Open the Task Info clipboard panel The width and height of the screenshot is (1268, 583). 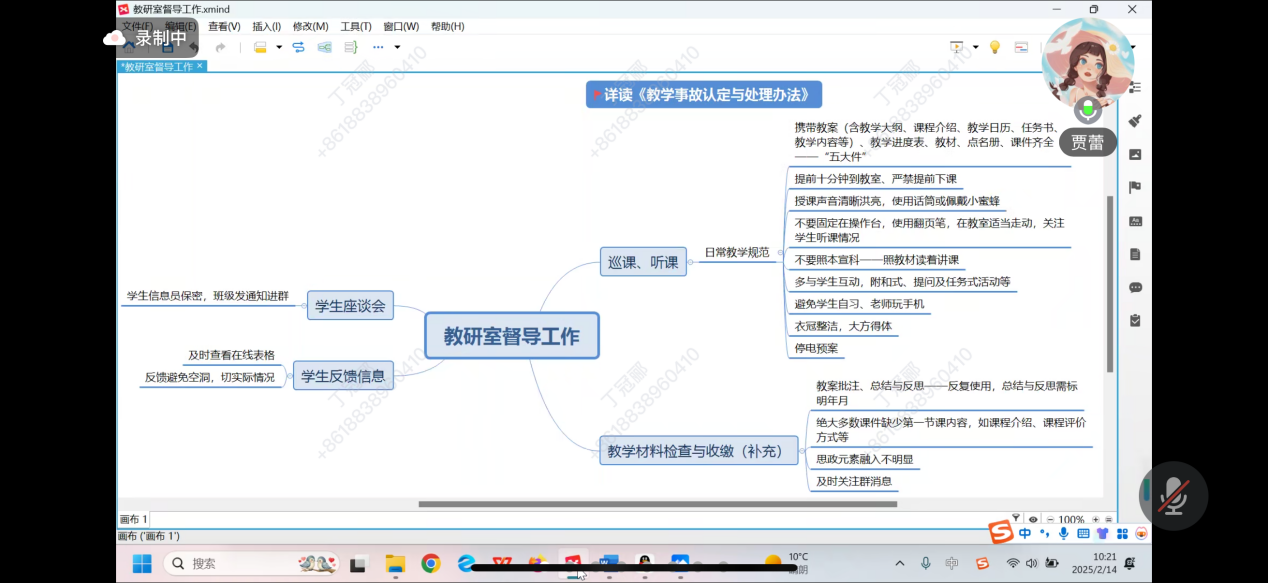coord(1135,320)
